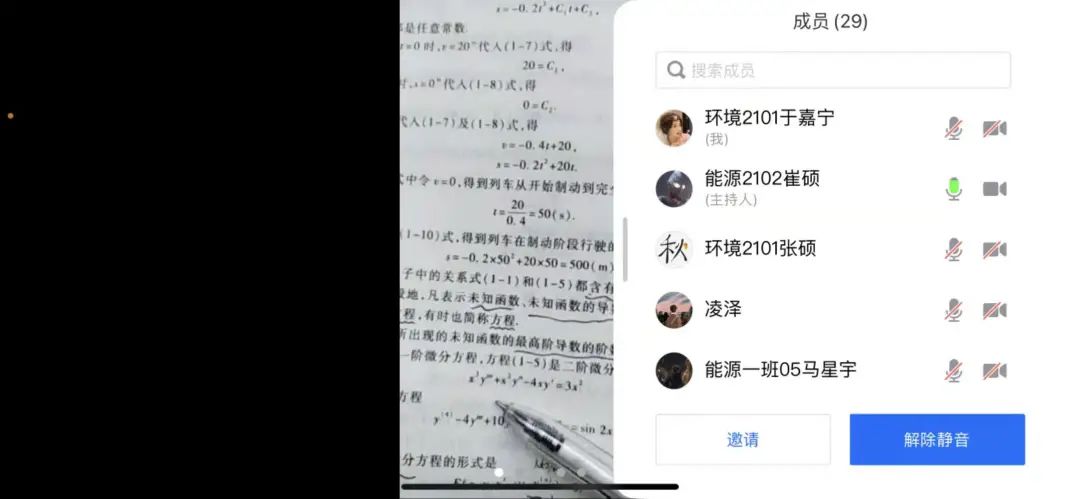Screen dimensions: 1080x499
Task: Click the muted microphone icon for 凌泽
Action: click(x=953, y=310)
